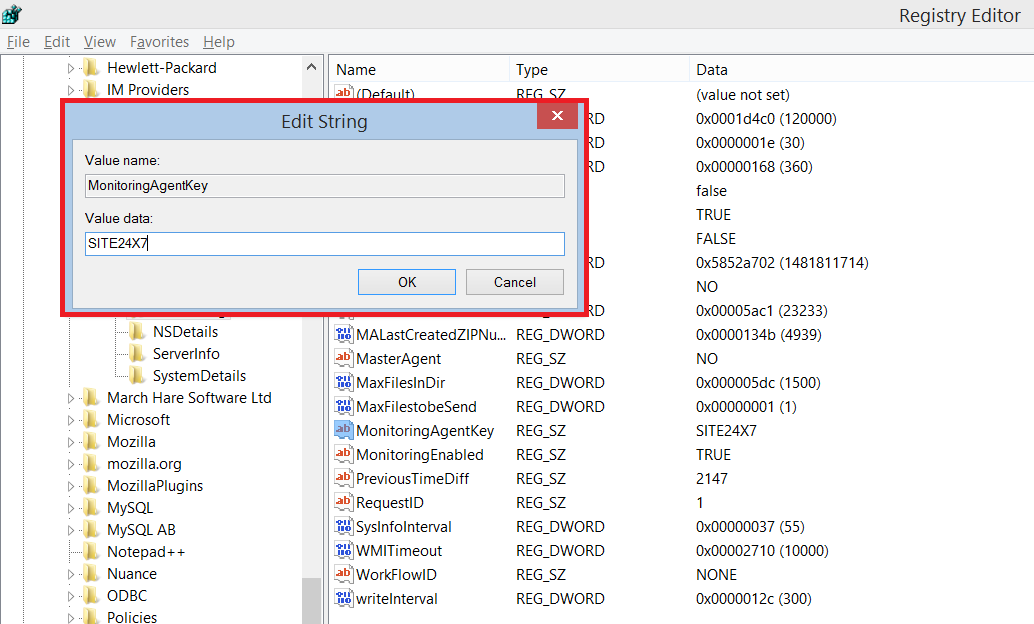This screenshot has height=624, width=1034.
Task: Click the MALastCreatedZIPNu... DWORD value icon
Action: coord(344,334)
